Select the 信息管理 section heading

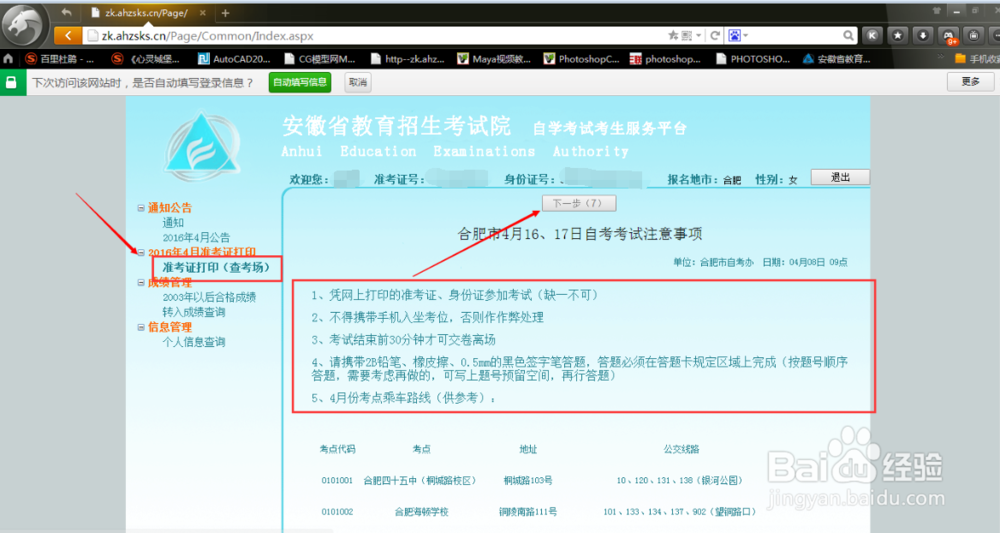[170, 327]
